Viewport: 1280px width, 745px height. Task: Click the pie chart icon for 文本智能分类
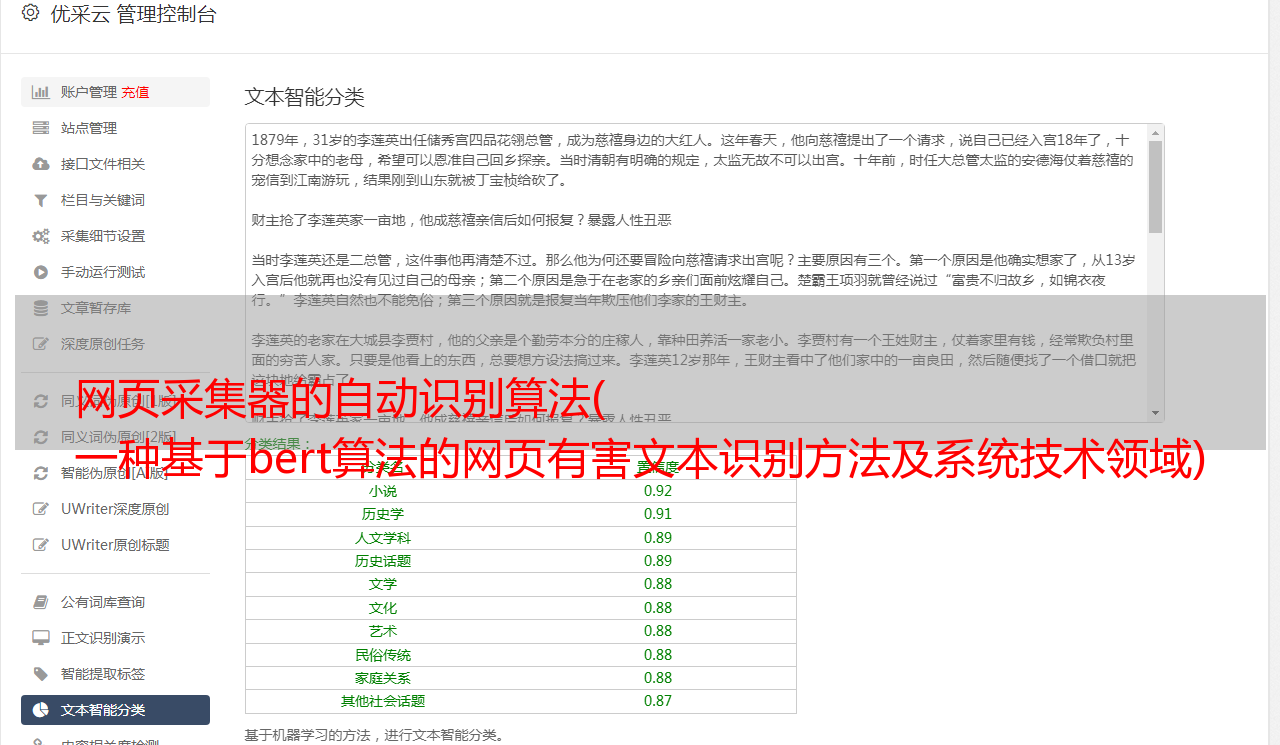tap(41, 710)
